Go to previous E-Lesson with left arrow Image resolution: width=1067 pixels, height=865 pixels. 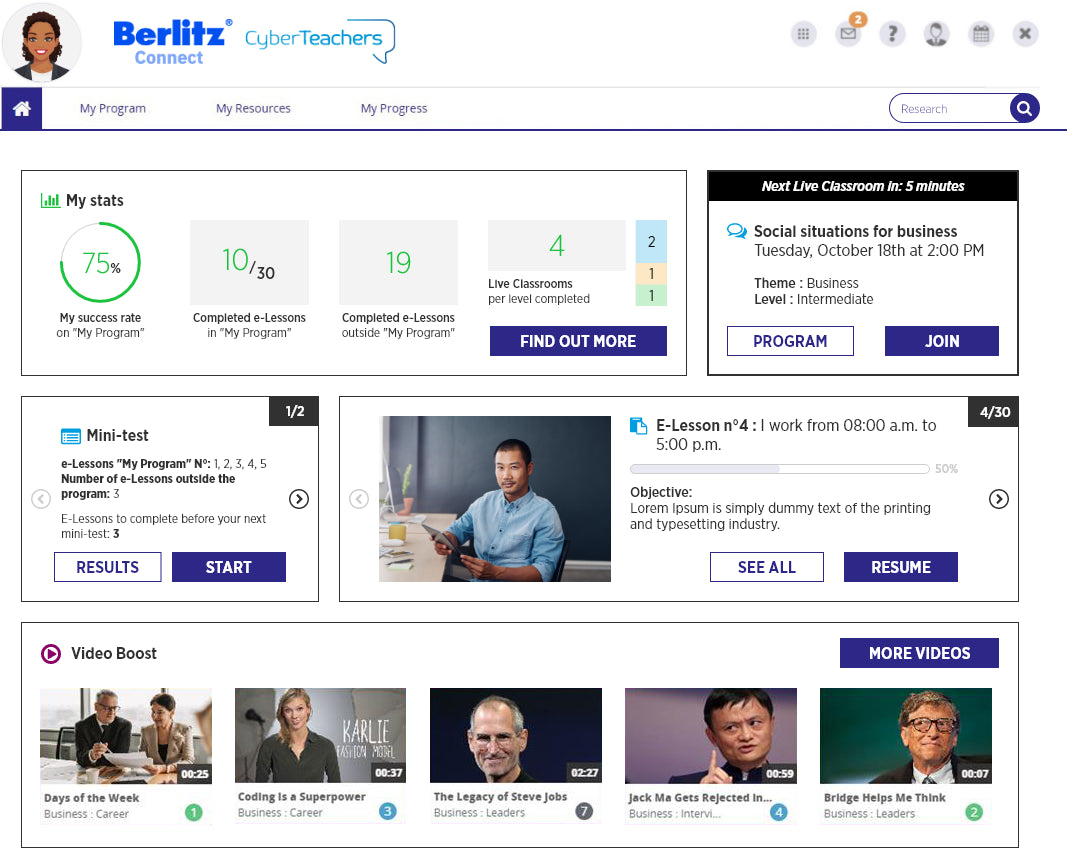359,499
